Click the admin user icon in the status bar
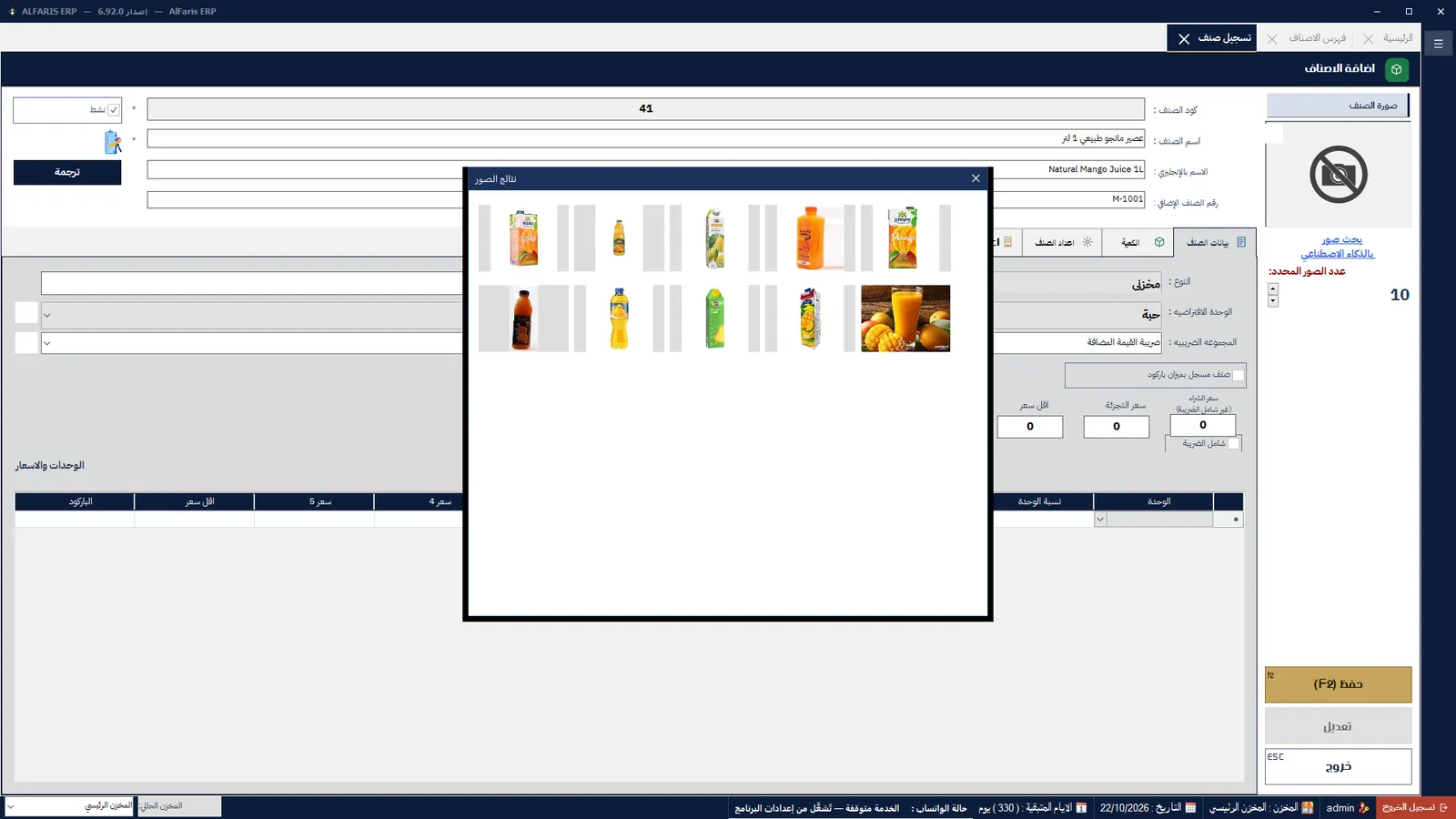This screenshot has height=819, width=1456. pyautogui.click(x=1363, y=808)
